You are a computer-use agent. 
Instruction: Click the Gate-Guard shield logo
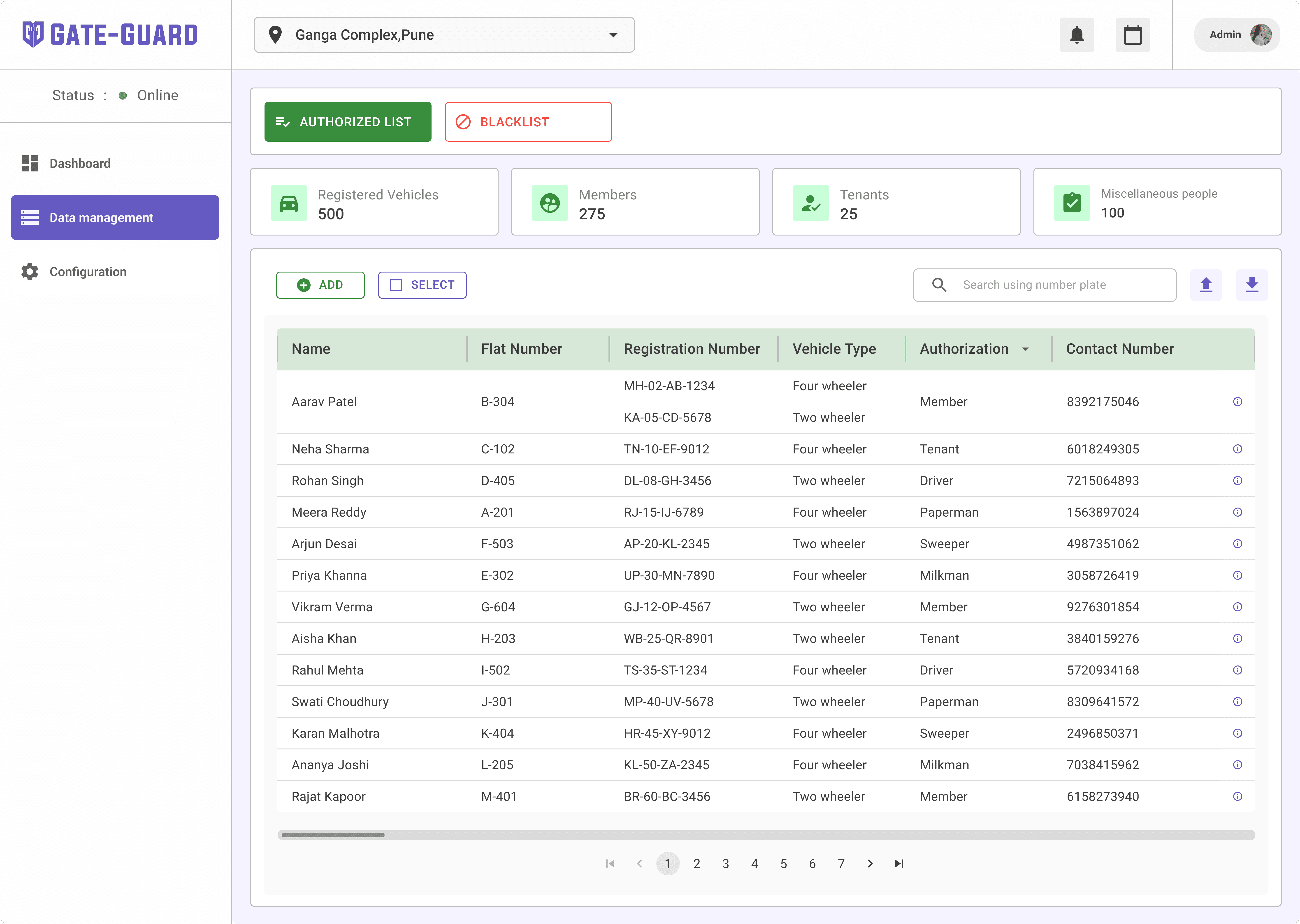click(32, 34)
